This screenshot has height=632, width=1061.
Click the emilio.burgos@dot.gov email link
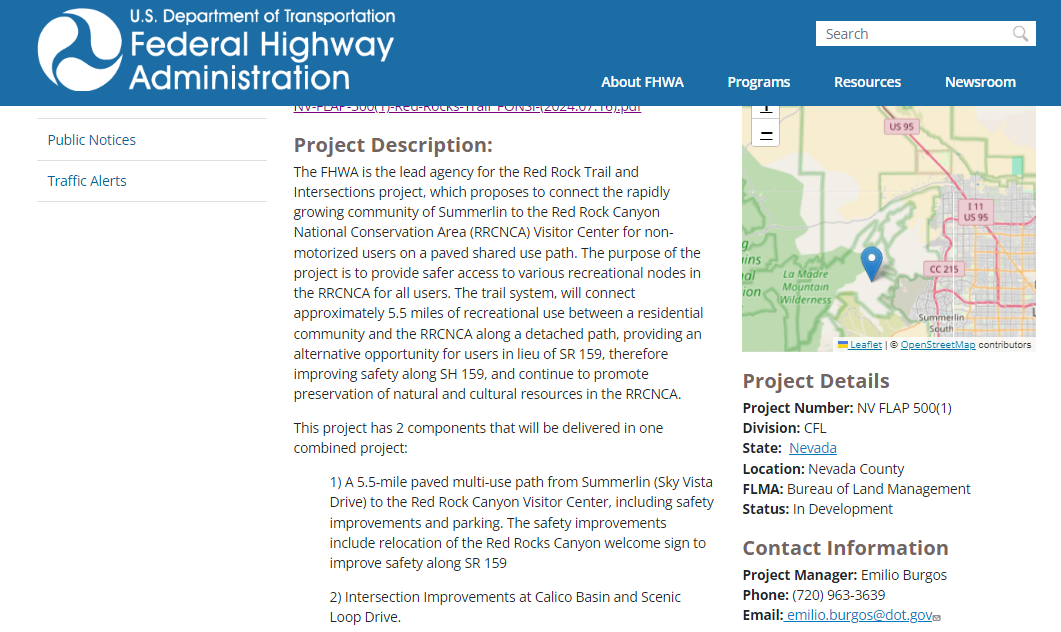point(859,615)
